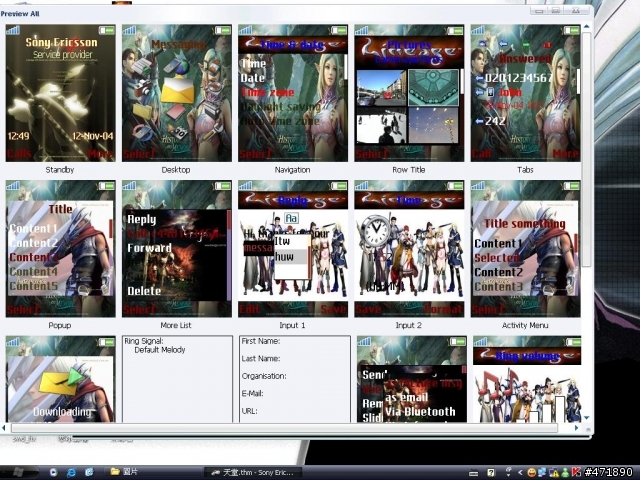Image resolution: width=640 pixels, height=480 pixels.
Task: Open the Standby preview thumbnail
Action: [60, 93]
